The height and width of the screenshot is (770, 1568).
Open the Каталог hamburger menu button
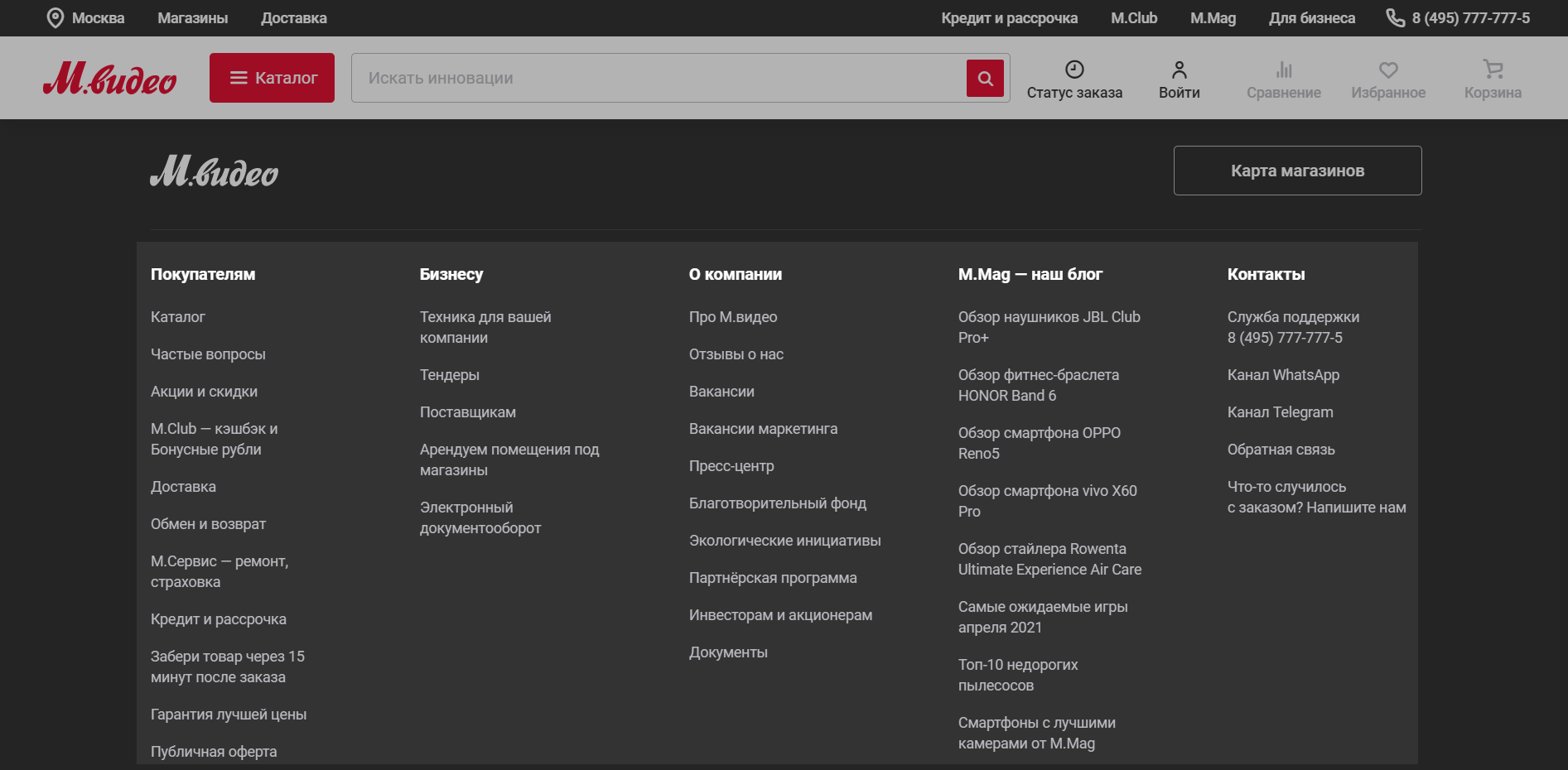pyautogui.click(x=272, y=78)
